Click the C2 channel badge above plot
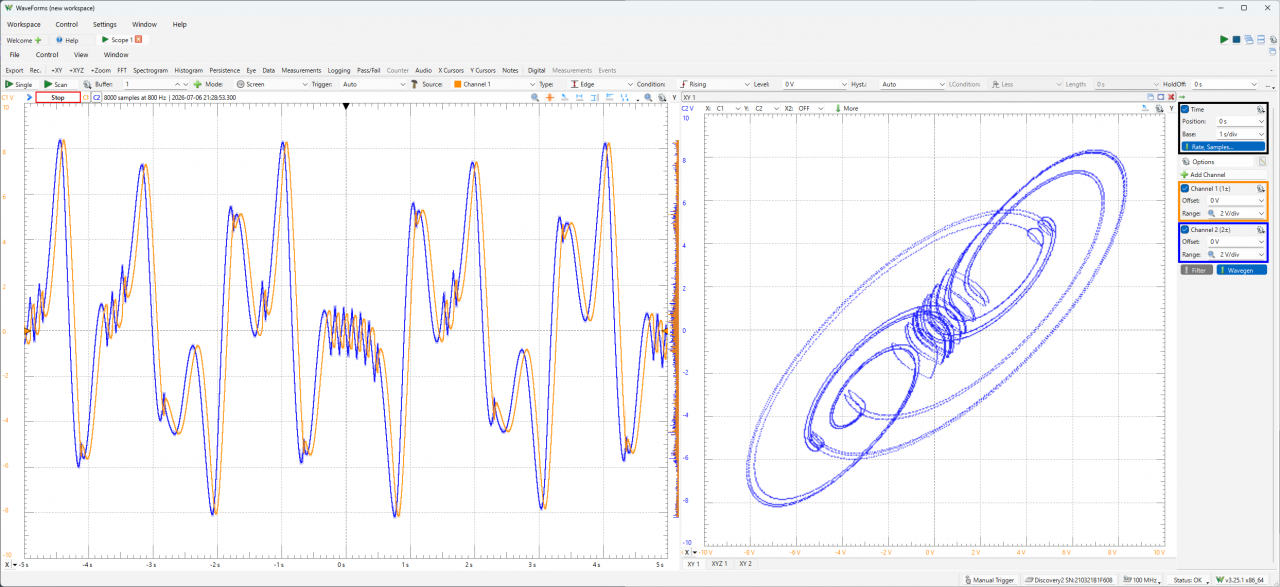The width and height of the screenshot is (1280, 587). coord(96,98)
